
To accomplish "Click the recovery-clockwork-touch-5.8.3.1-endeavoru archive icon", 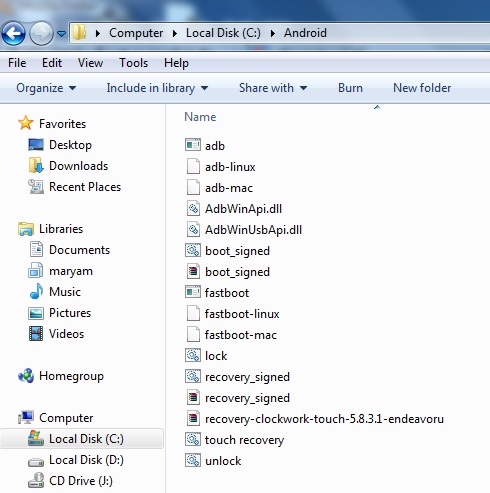I will [193, 418].
